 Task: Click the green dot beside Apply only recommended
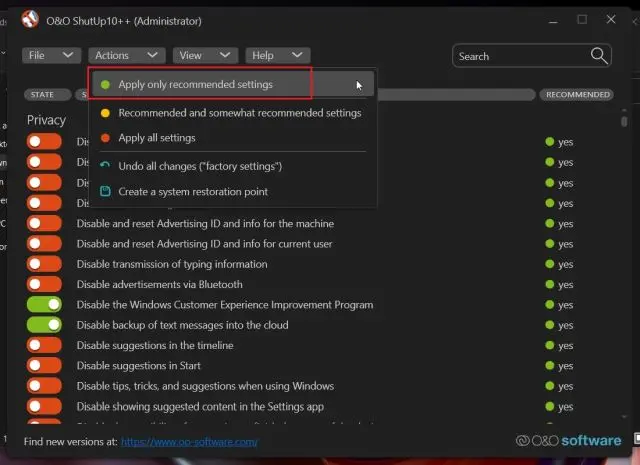point(105,85)
